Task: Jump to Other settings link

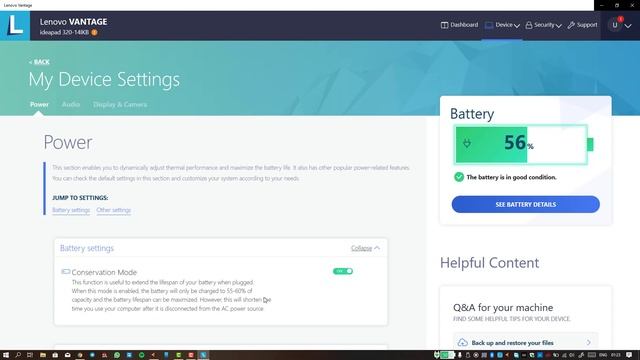Action: (x=113, y=210)
